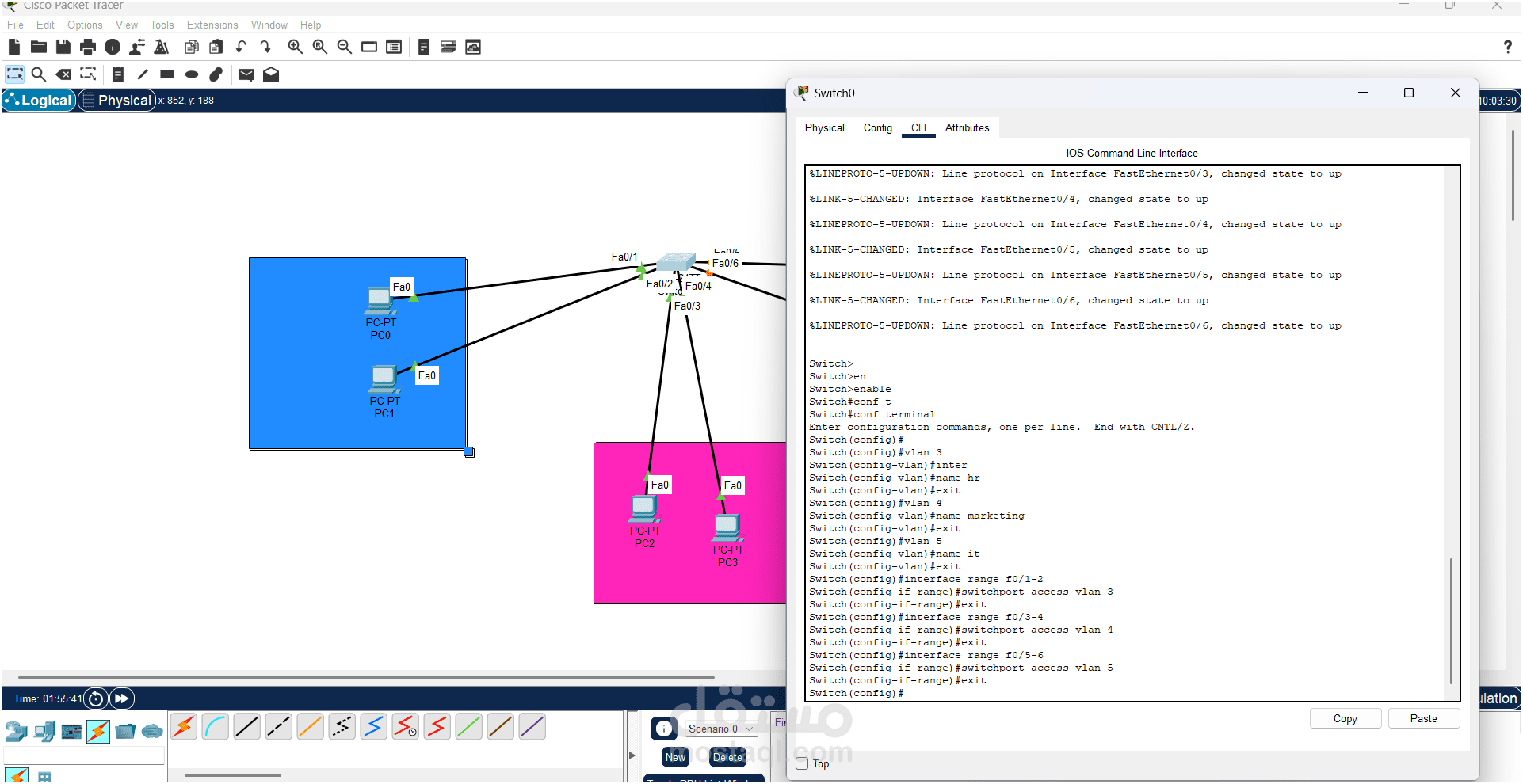Open the Extensions menu

(212, 25)
